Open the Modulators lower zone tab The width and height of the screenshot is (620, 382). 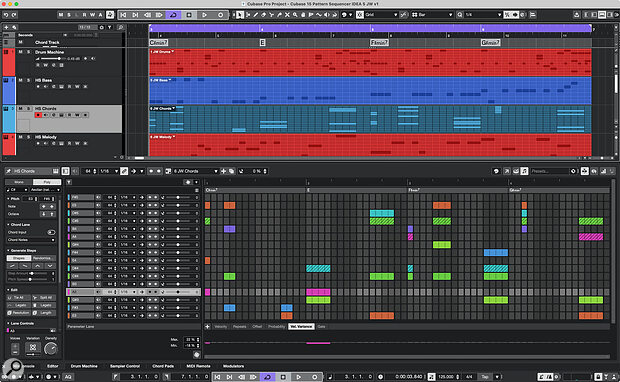point(233,366)
